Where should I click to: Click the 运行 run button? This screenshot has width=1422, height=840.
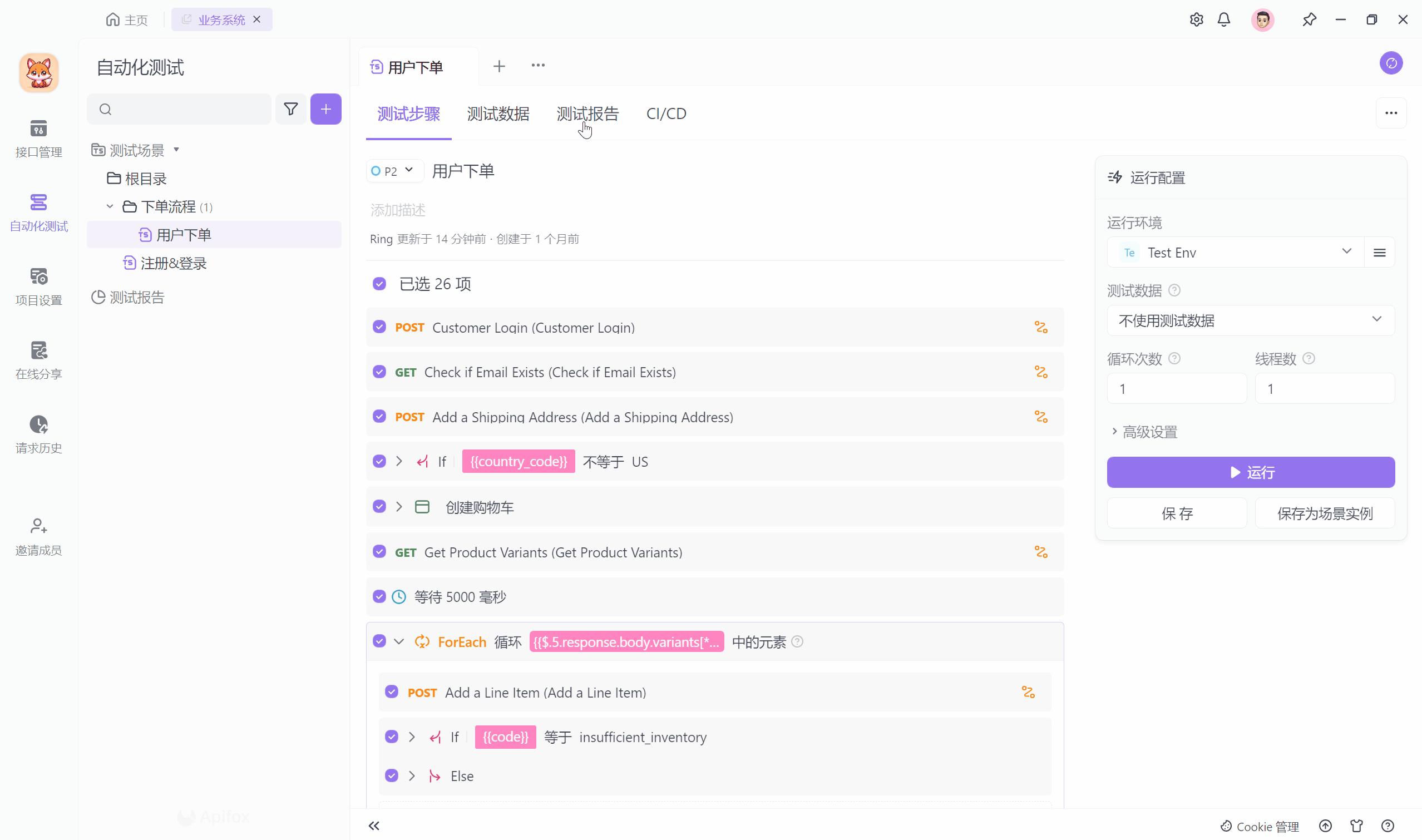[x=1251, y=472]
